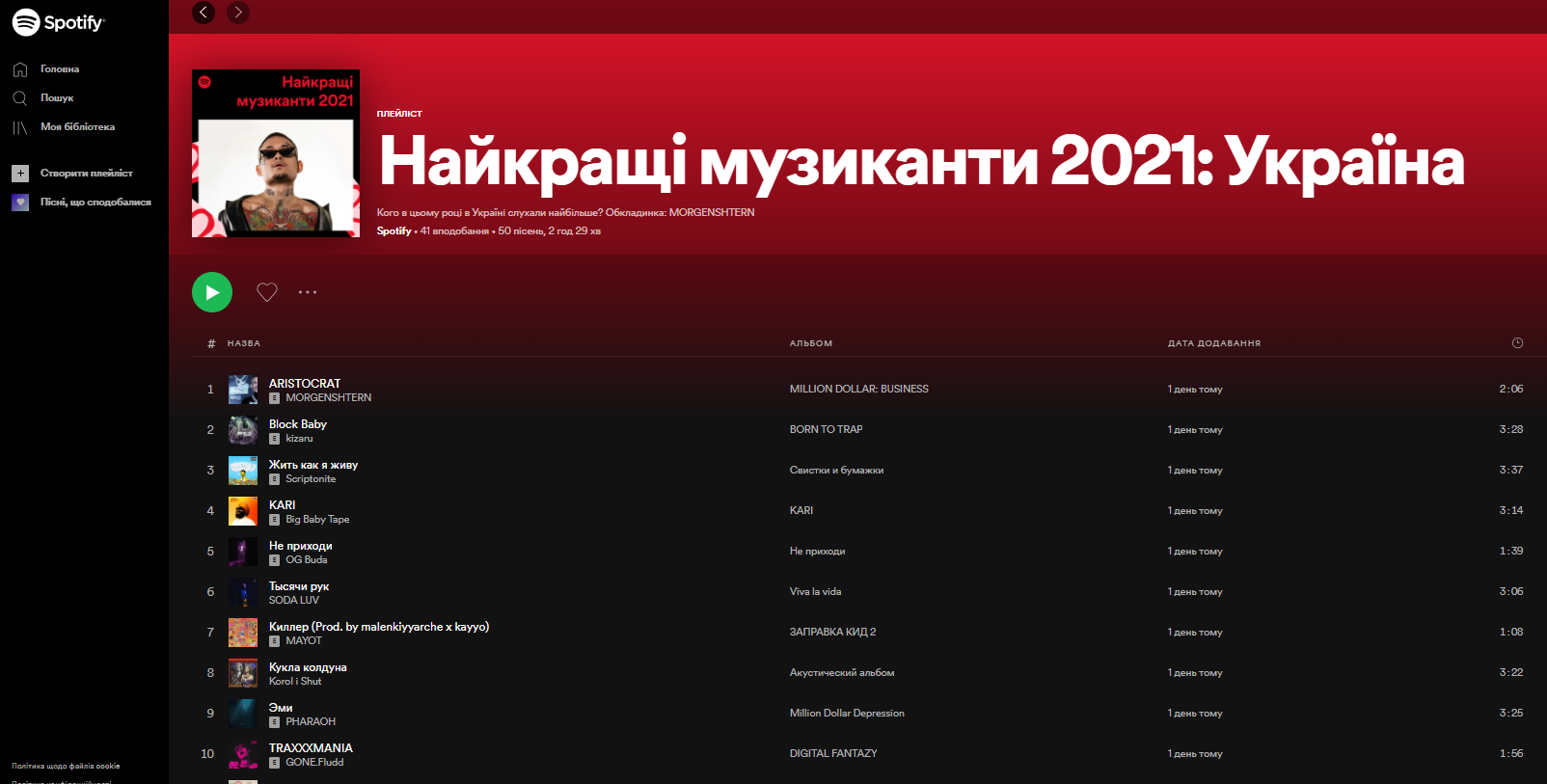Go forward with the right arrow button

(238, 13)
